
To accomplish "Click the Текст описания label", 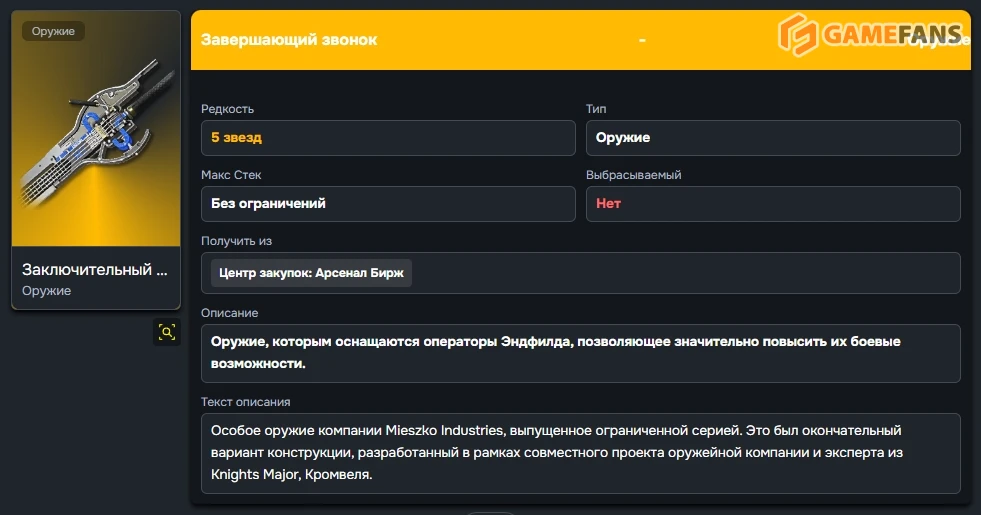I will (246, 402).
